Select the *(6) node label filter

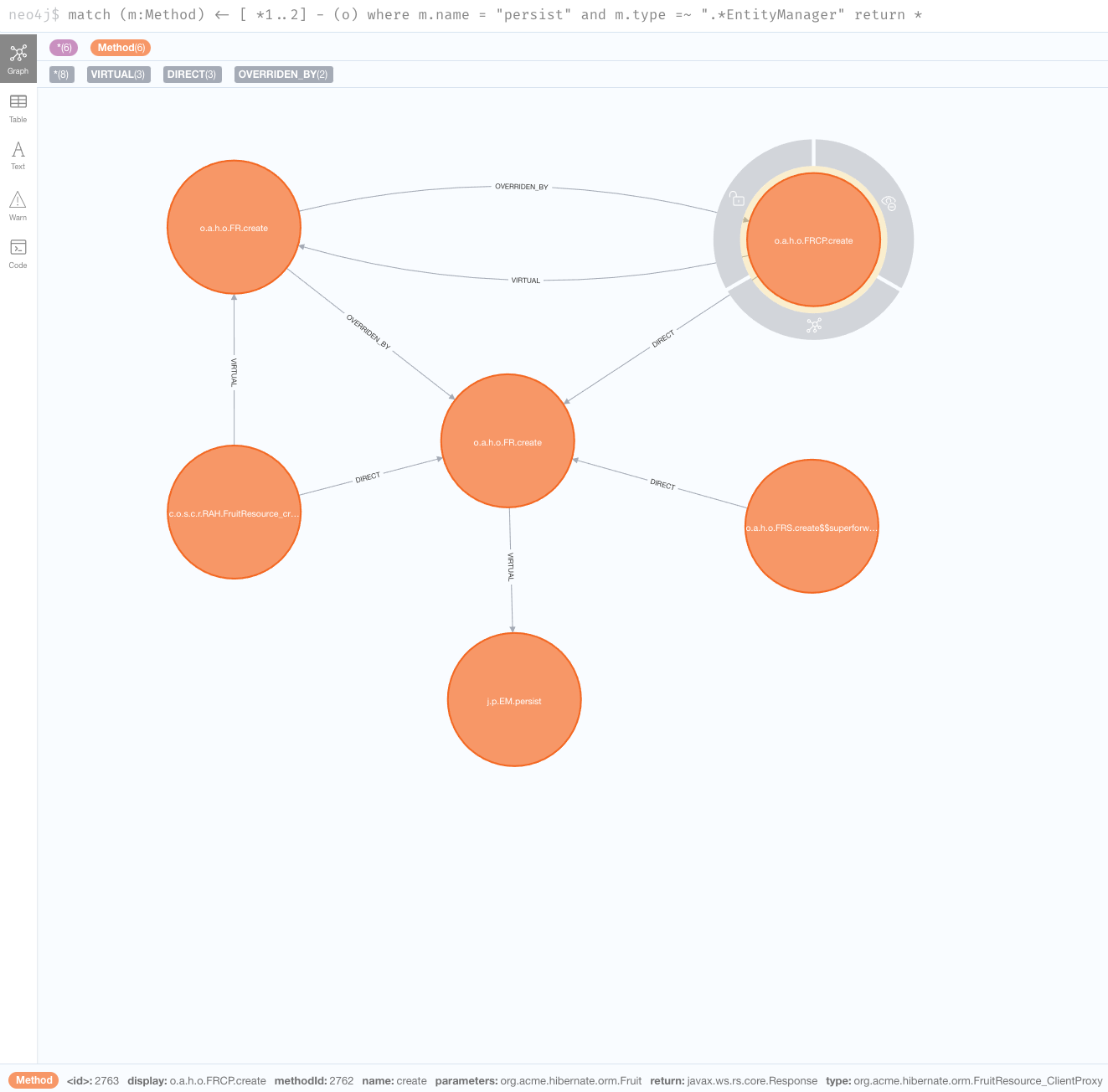(64, 48)
